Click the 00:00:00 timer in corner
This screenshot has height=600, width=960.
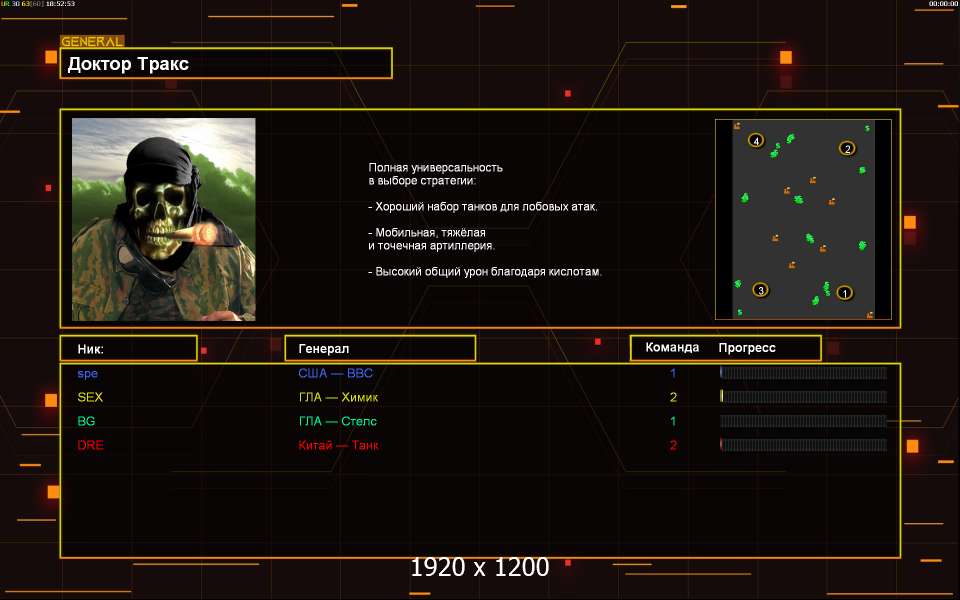click(x=943, y=4)
